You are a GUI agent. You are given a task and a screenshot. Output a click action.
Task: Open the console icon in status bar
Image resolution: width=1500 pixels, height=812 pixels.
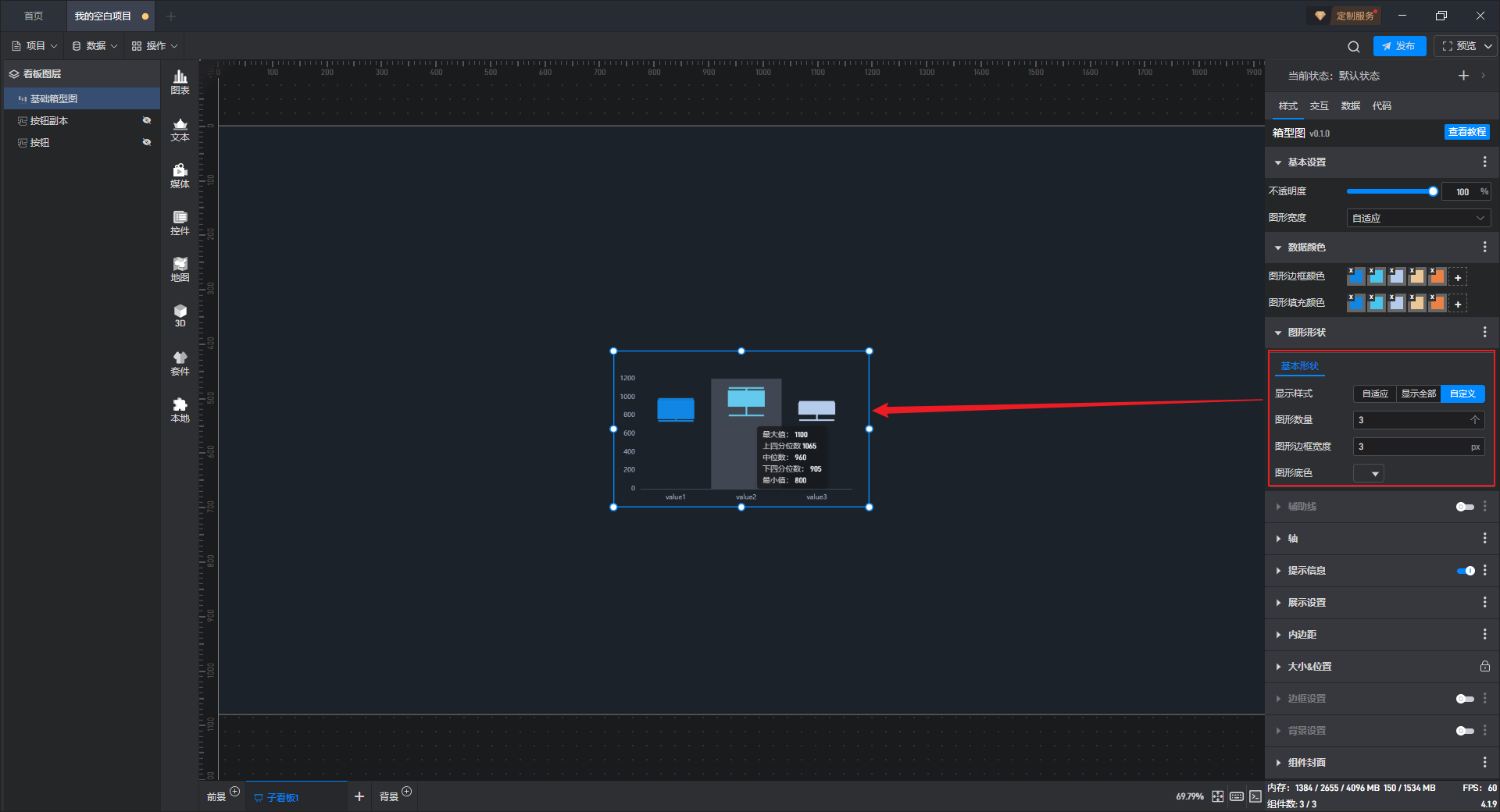pos(1255,796)
